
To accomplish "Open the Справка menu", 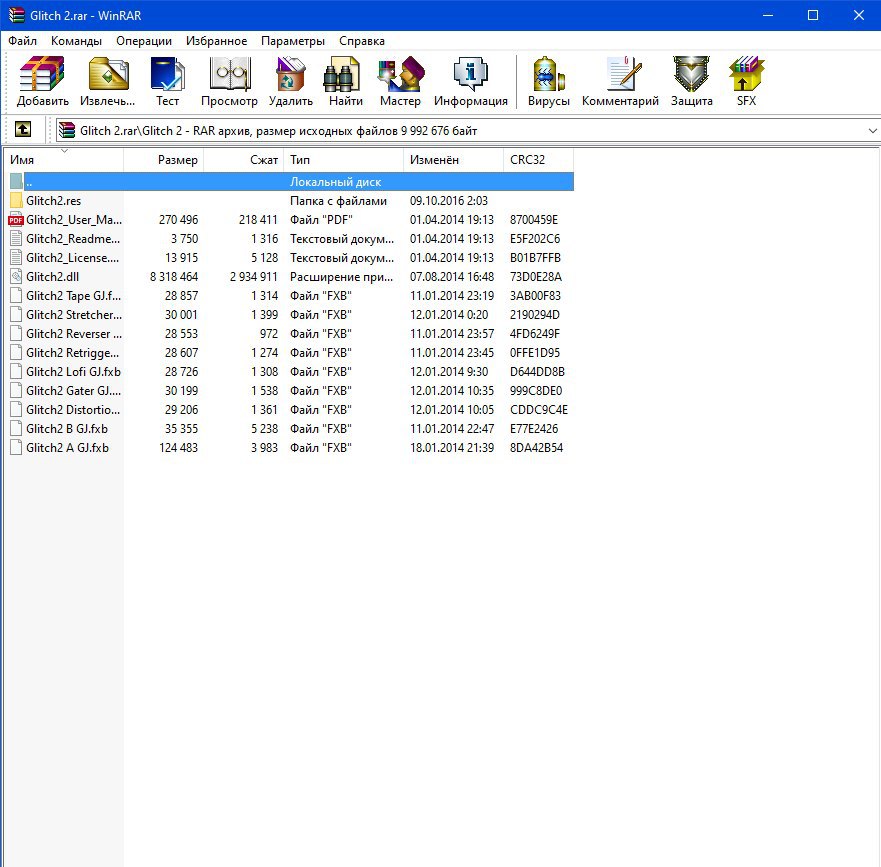I will (x=362, y=41).
